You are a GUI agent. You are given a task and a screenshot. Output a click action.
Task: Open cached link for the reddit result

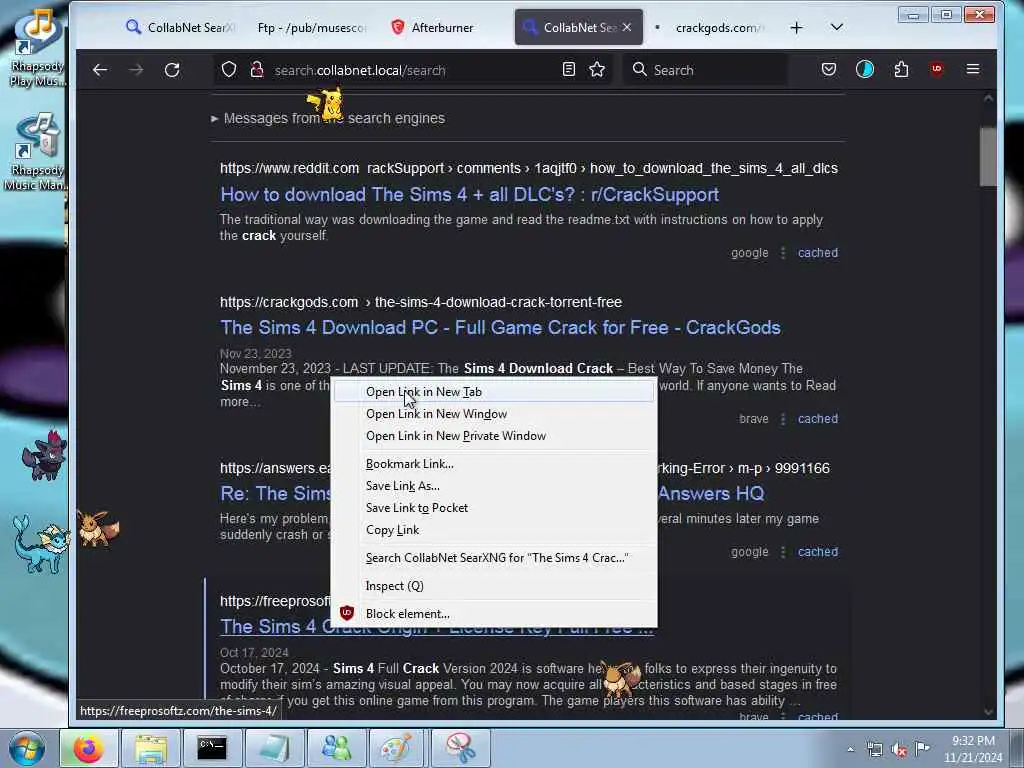coord(818,253)
